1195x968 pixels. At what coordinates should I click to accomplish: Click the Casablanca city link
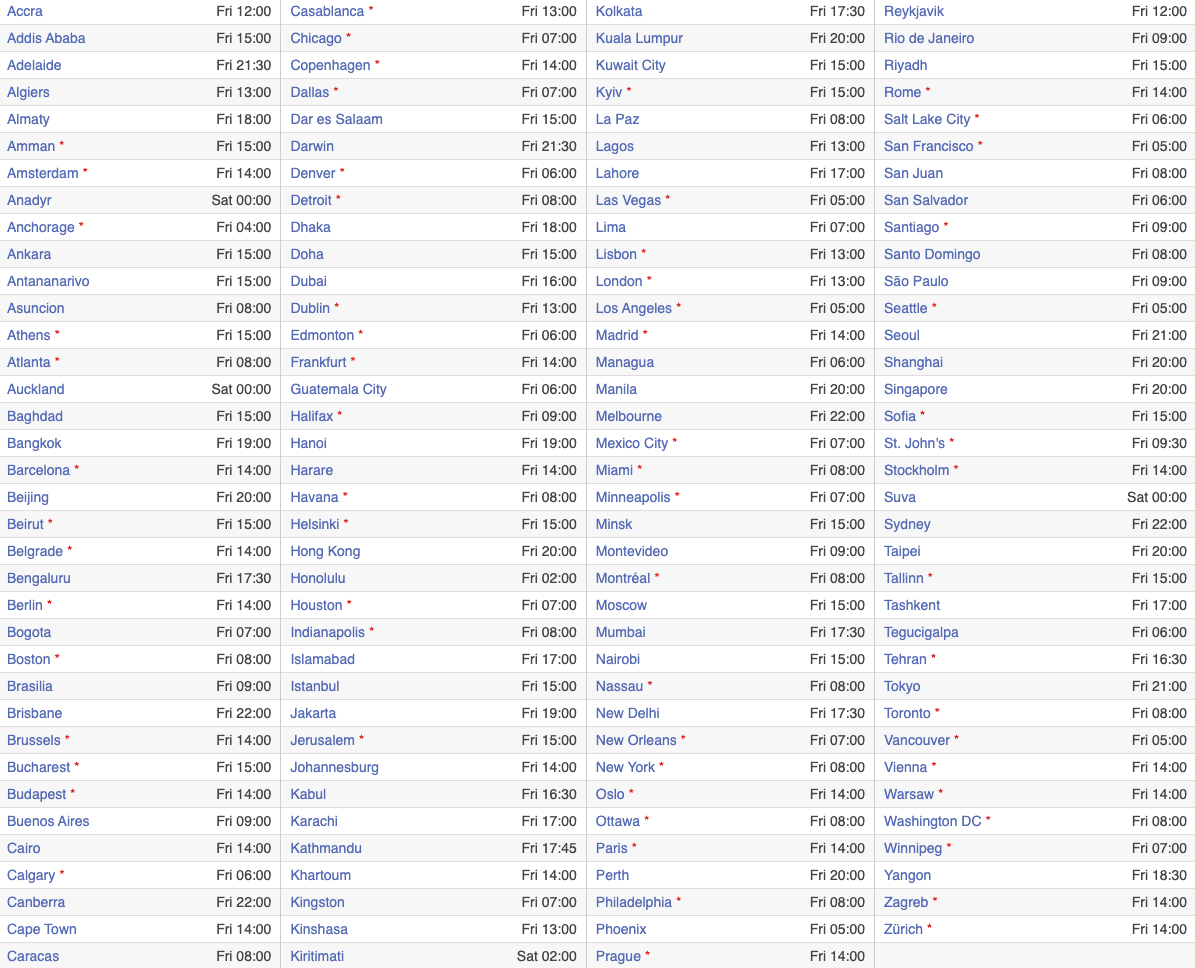click(x=327, y=11)
